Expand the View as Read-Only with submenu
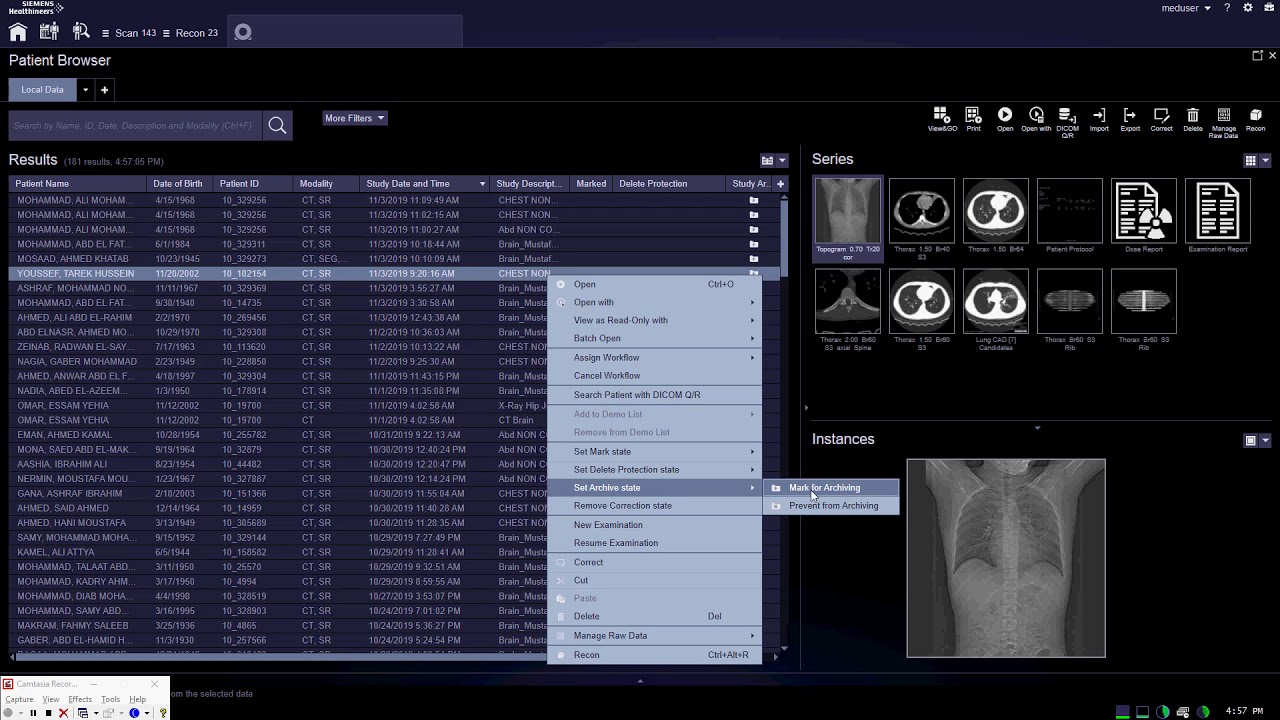Screen dimensions: 1280x720 click(x=655, y=320)
